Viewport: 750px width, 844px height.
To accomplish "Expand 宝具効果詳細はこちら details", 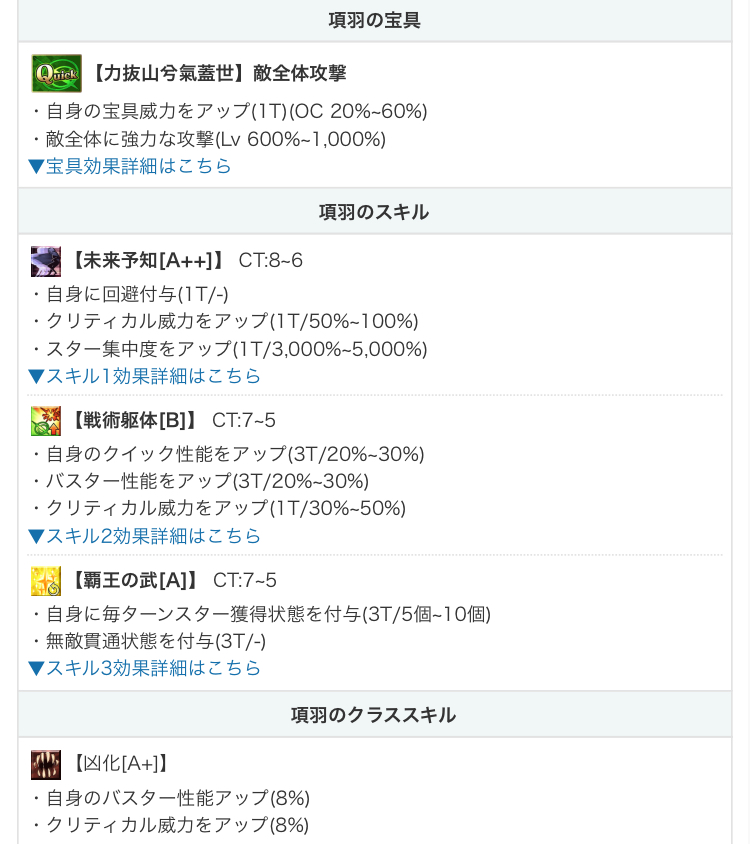I will [x=130, y=166].
